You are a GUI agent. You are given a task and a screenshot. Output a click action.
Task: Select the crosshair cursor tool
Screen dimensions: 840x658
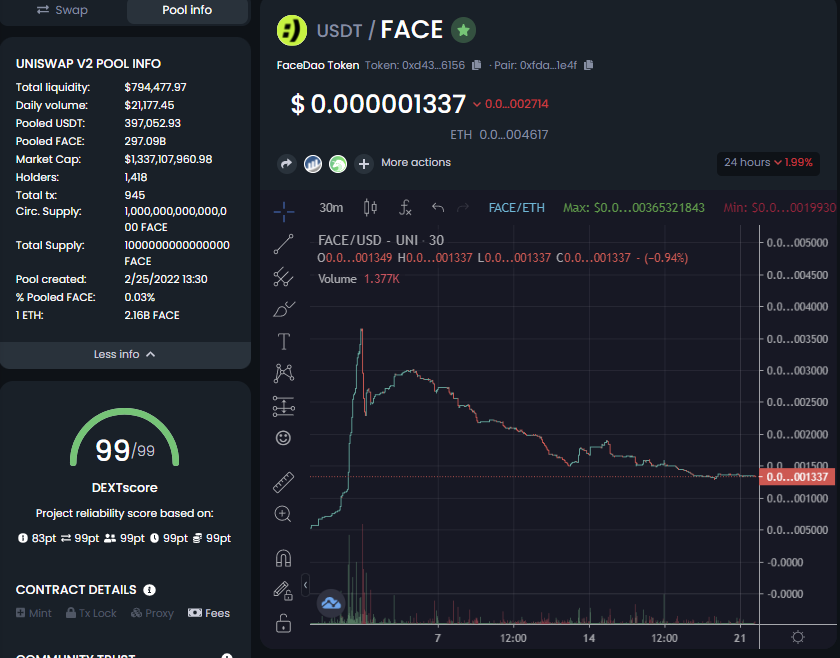coord(283,211)
